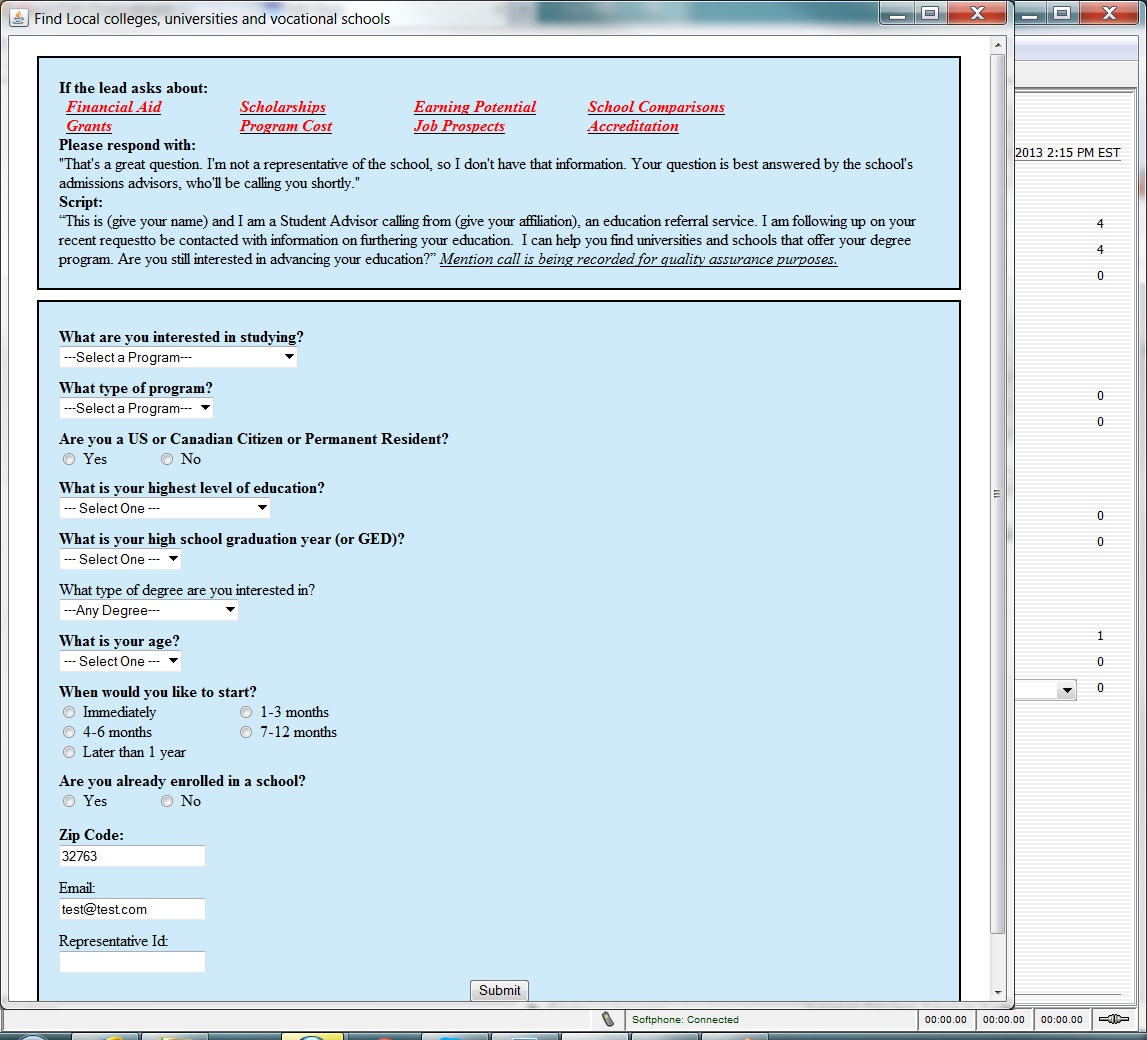Image resolution: width=1147 pixels, height=1040 pixels.
Task: Click the scroll up arrow of the form
Action: pyautogui.click(x=997, y=45)
